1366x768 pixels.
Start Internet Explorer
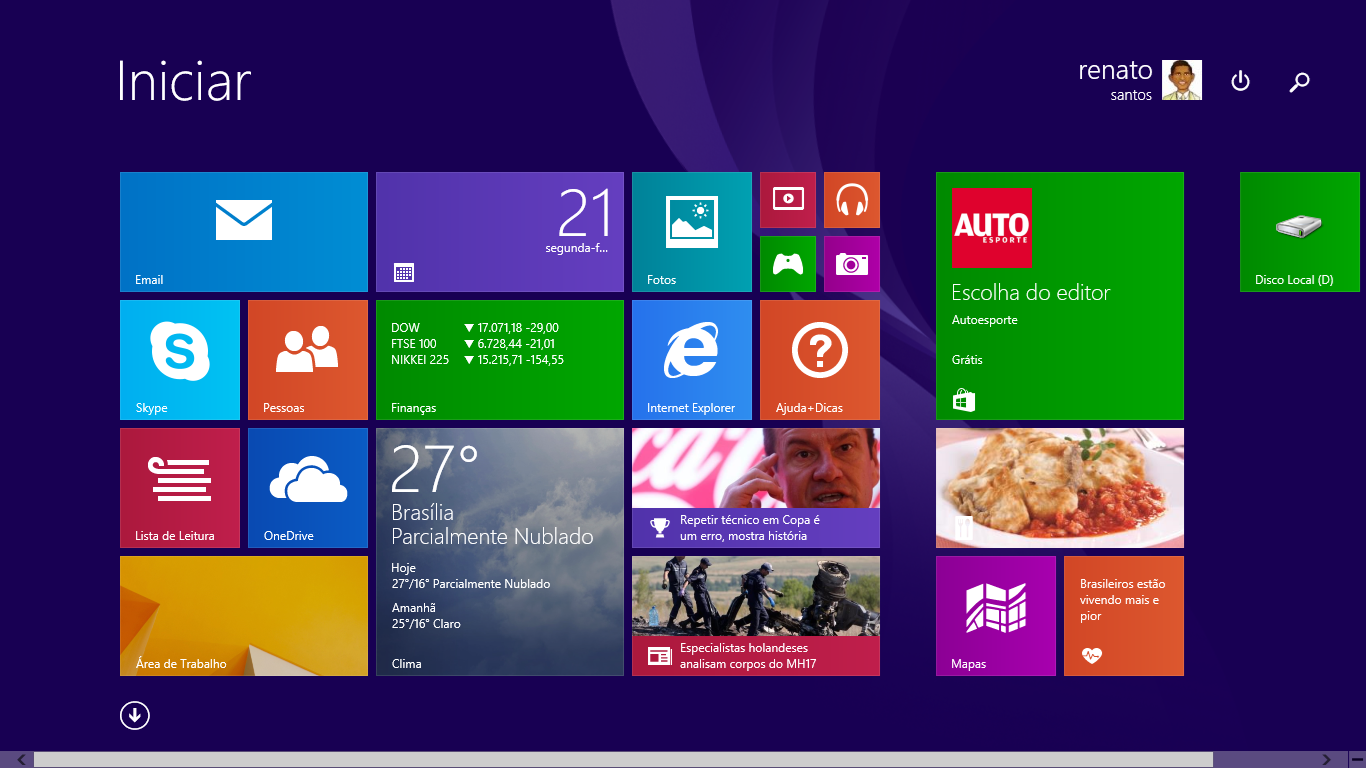691,359
